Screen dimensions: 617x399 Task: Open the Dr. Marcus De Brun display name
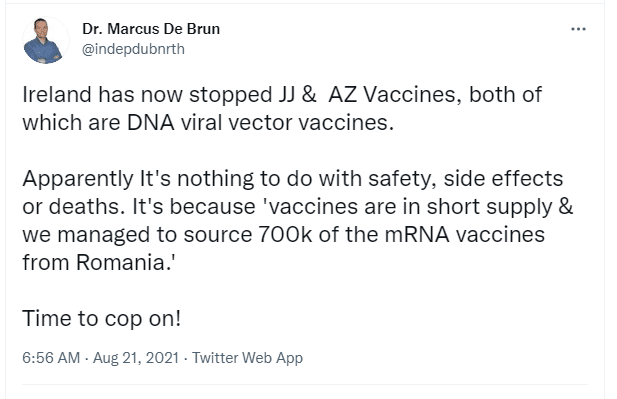[151, 29]
